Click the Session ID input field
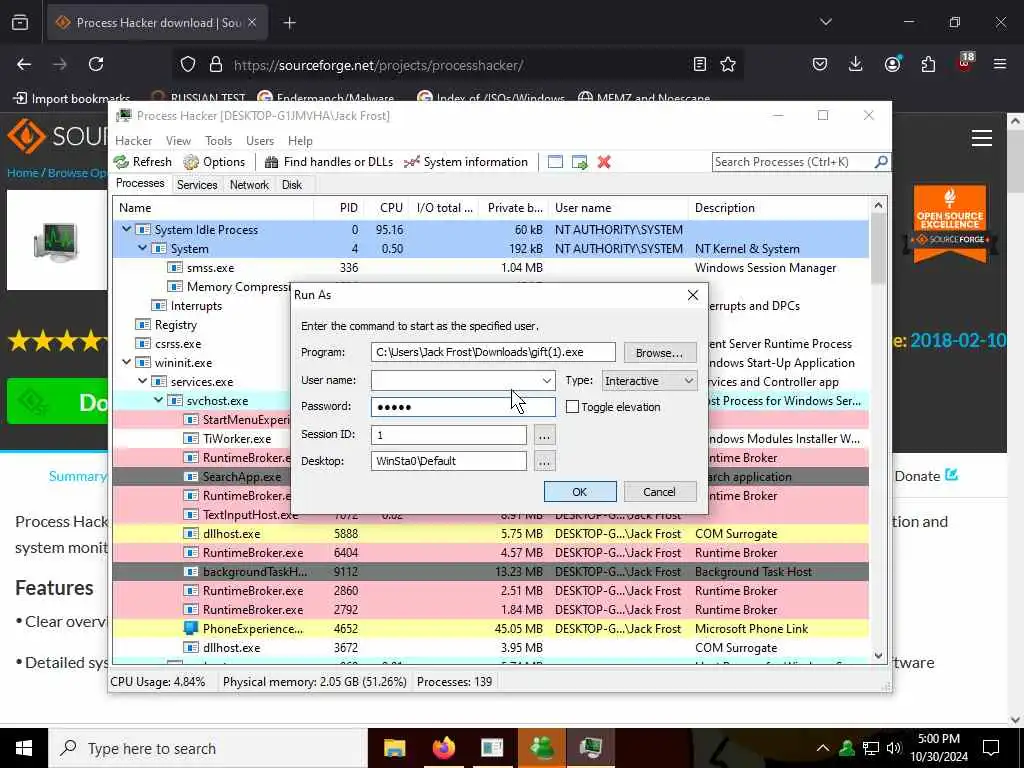This screenshot has height=768, width=1024. (x=449, y=435)
